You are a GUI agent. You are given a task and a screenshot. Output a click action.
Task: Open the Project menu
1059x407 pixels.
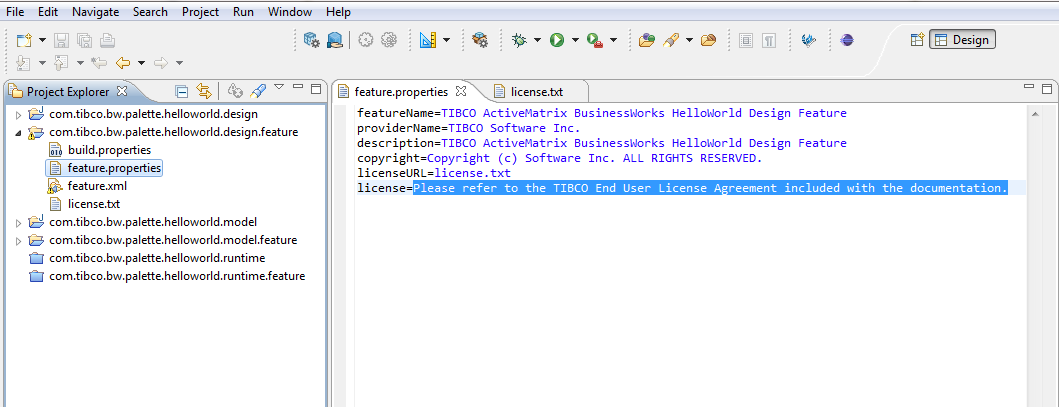click(201, 12)
